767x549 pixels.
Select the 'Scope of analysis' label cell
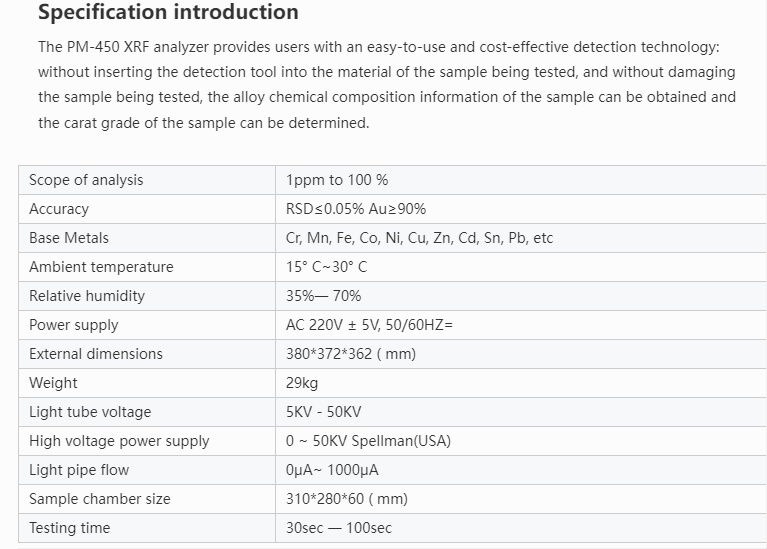pos(86,180)
